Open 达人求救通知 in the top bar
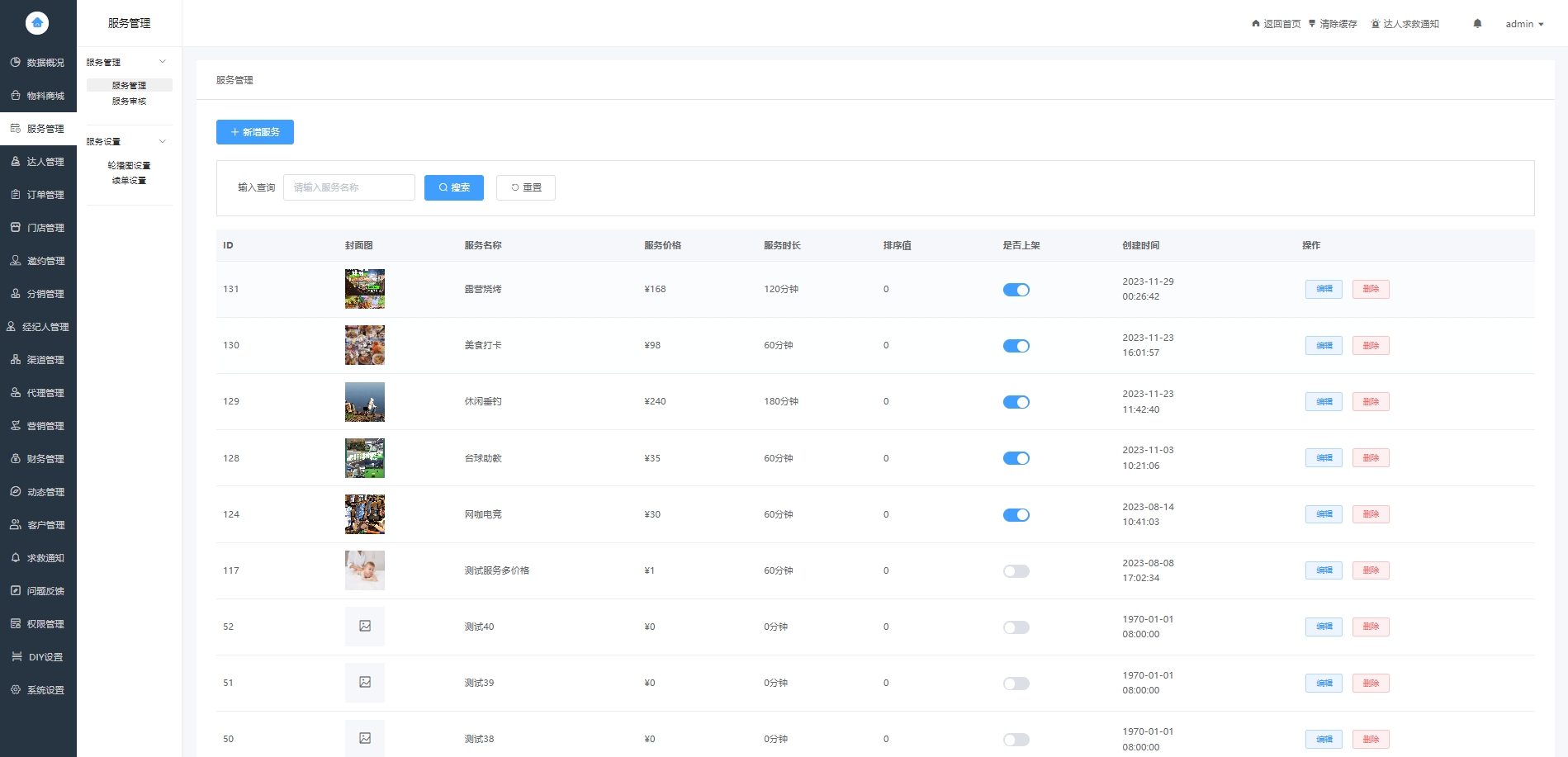Image resolution: width=1568 pixels, height=757 pixels. coord(1405,24)
